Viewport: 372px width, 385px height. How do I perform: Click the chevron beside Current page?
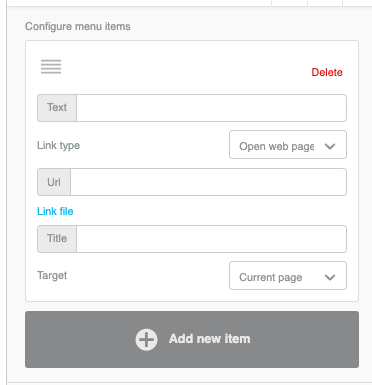coord(330,277)
